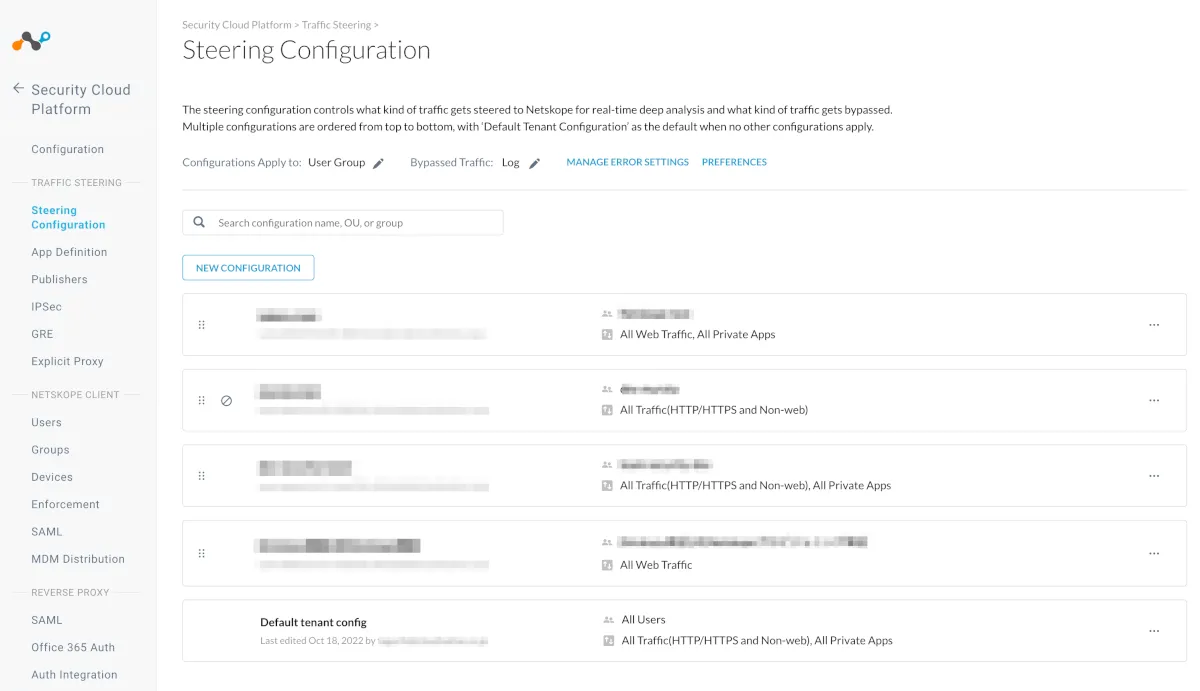Screen dimensions: 1200x691
Task: Navigate to MDM Distribution in the sidebar
Action: coord(78,559)
